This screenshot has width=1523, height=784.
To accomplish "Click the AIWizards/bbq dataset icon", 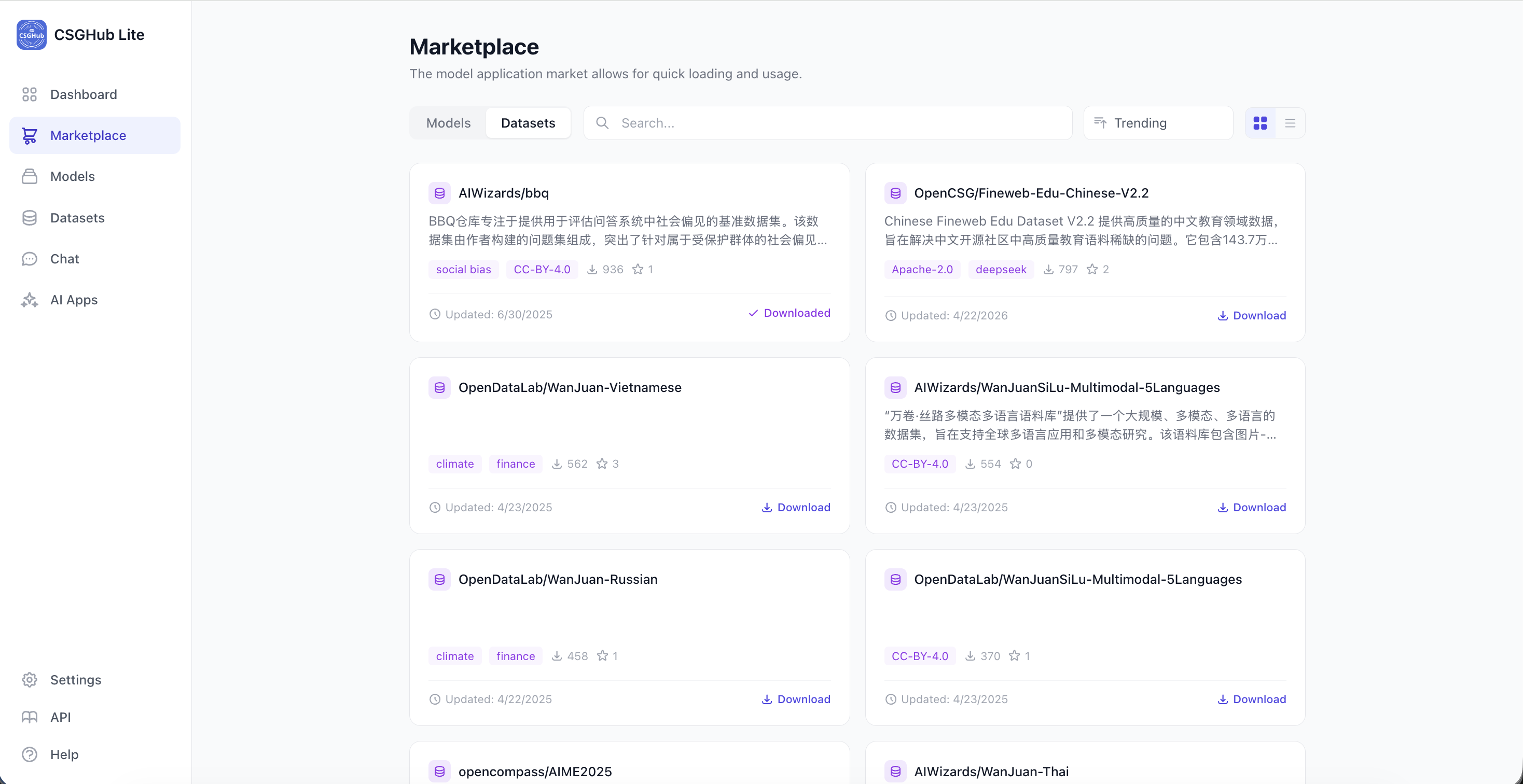I will [439, 193].
